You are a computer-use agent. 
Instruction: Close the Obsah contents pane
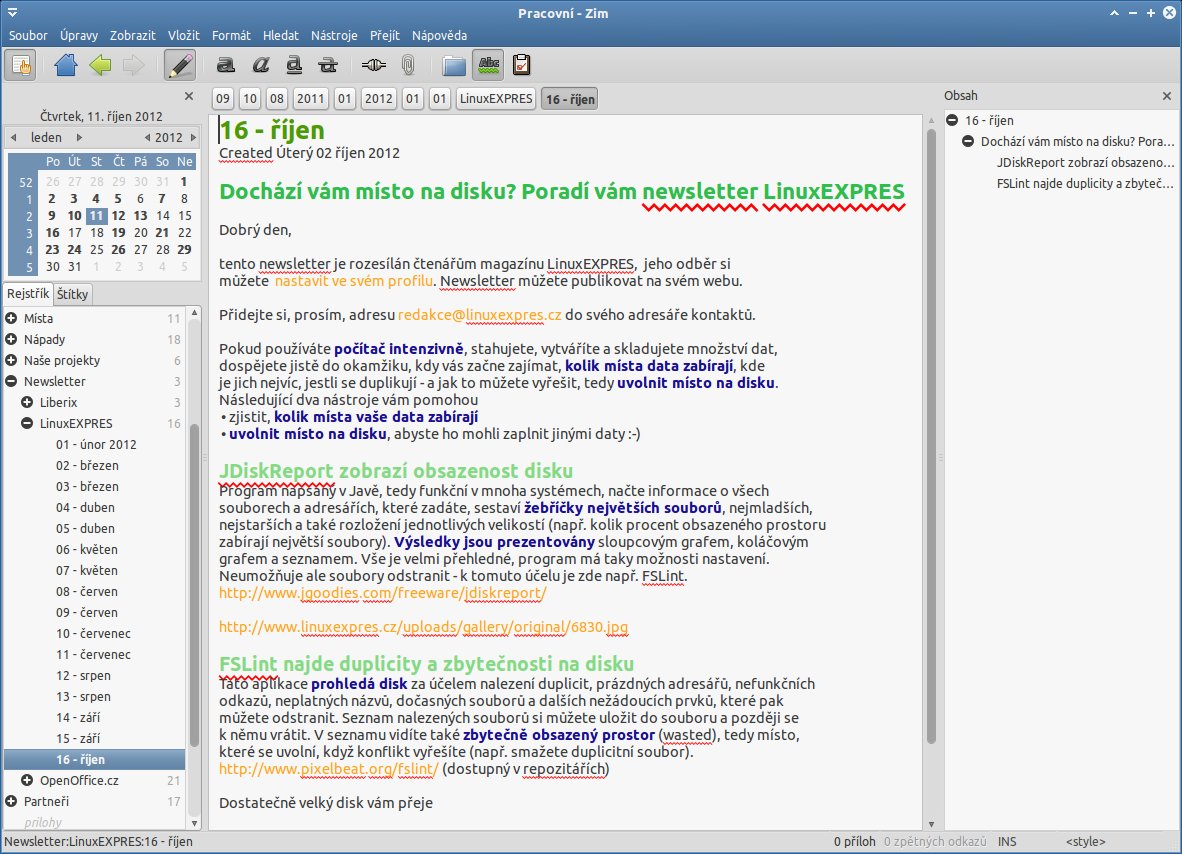pyautogui.click(x=1167, y=96)
